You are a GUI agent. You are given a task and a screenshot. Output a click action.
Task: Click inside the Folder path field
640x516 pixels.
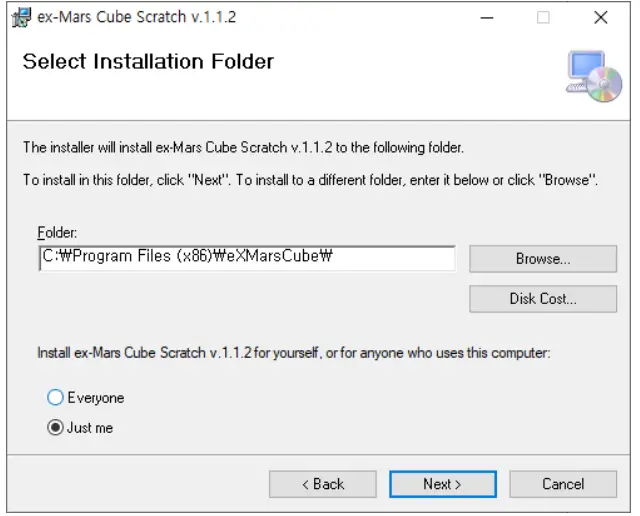click(247, 257)
